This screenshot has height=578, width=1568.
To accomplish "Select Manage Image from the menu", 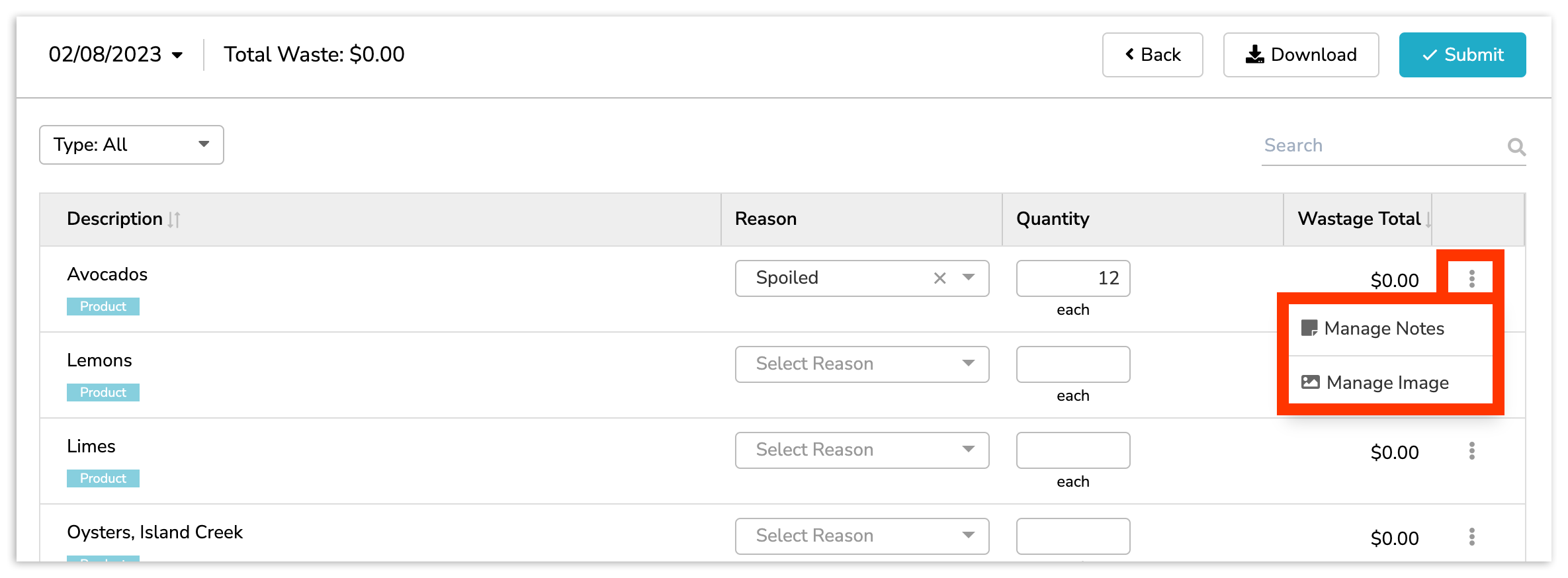I will (1387, 383).
